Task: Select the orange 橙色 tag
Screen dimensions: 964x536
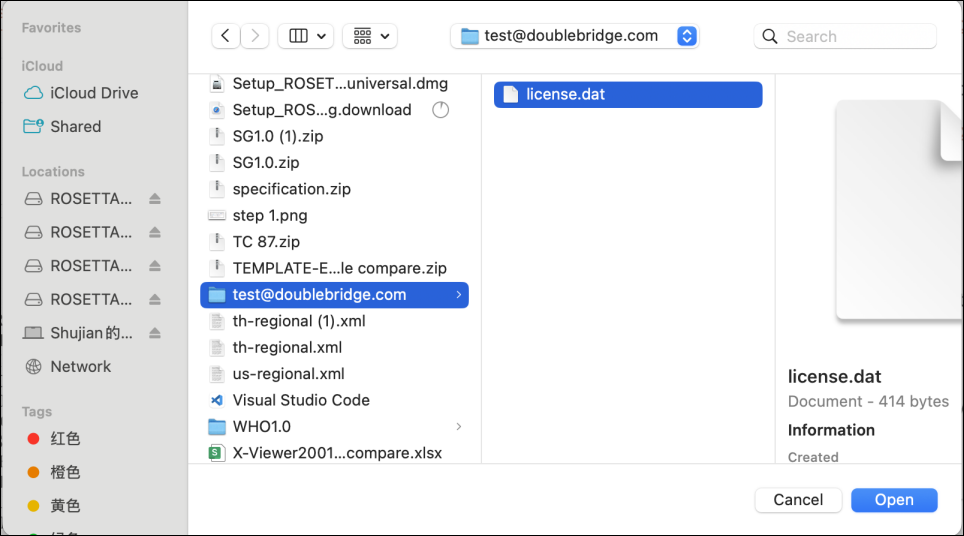Action: pos(65,472)
